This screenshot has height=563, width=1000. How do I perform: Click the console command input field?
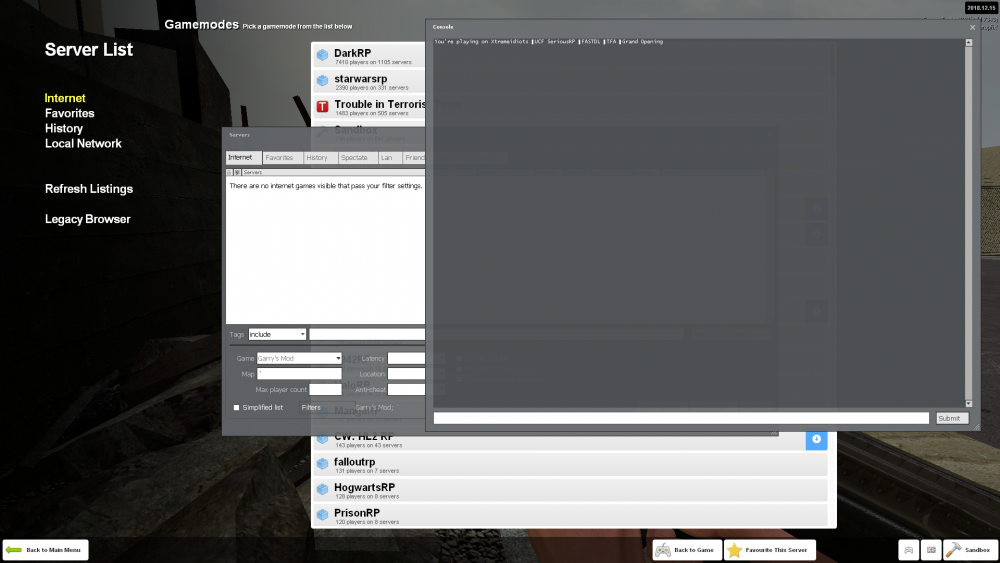tap(681, 418)
